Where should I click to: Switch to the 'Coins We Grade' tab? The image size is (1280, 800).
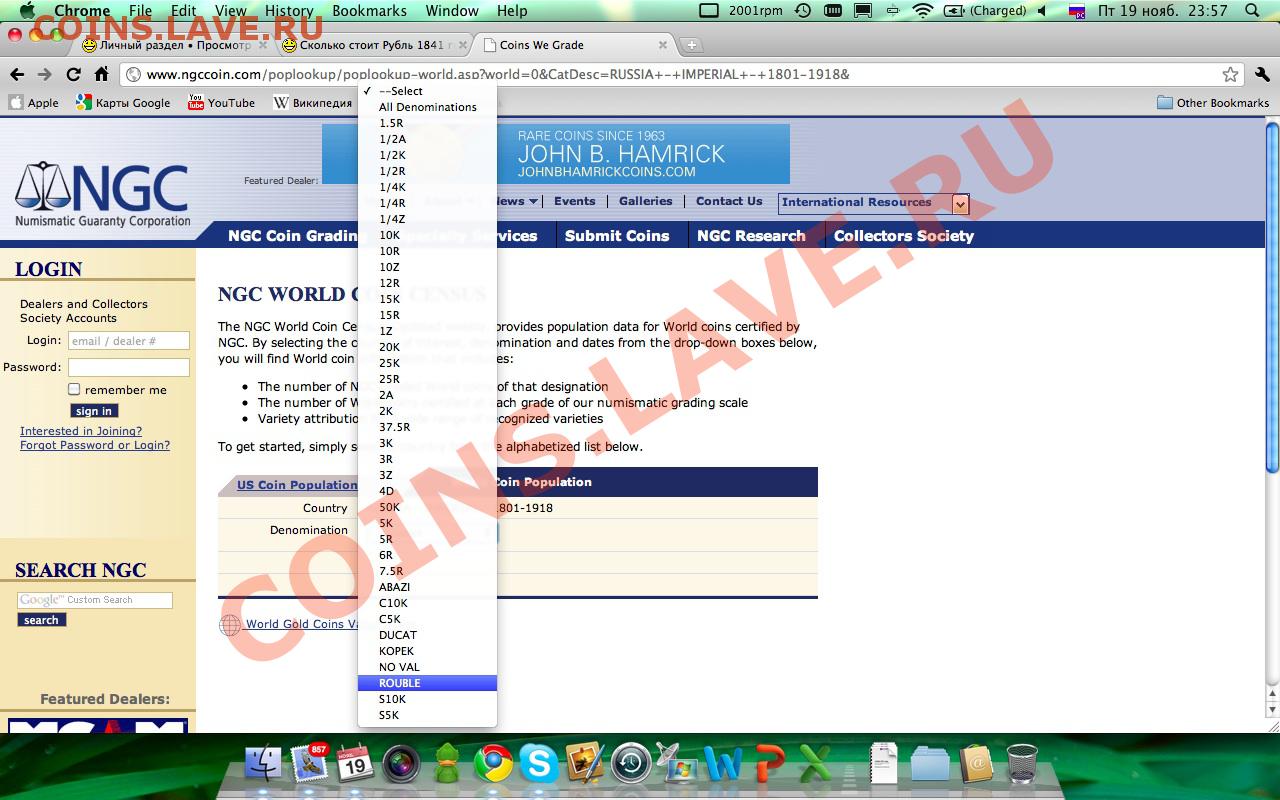pyautogui.click(x=575, y=45)
